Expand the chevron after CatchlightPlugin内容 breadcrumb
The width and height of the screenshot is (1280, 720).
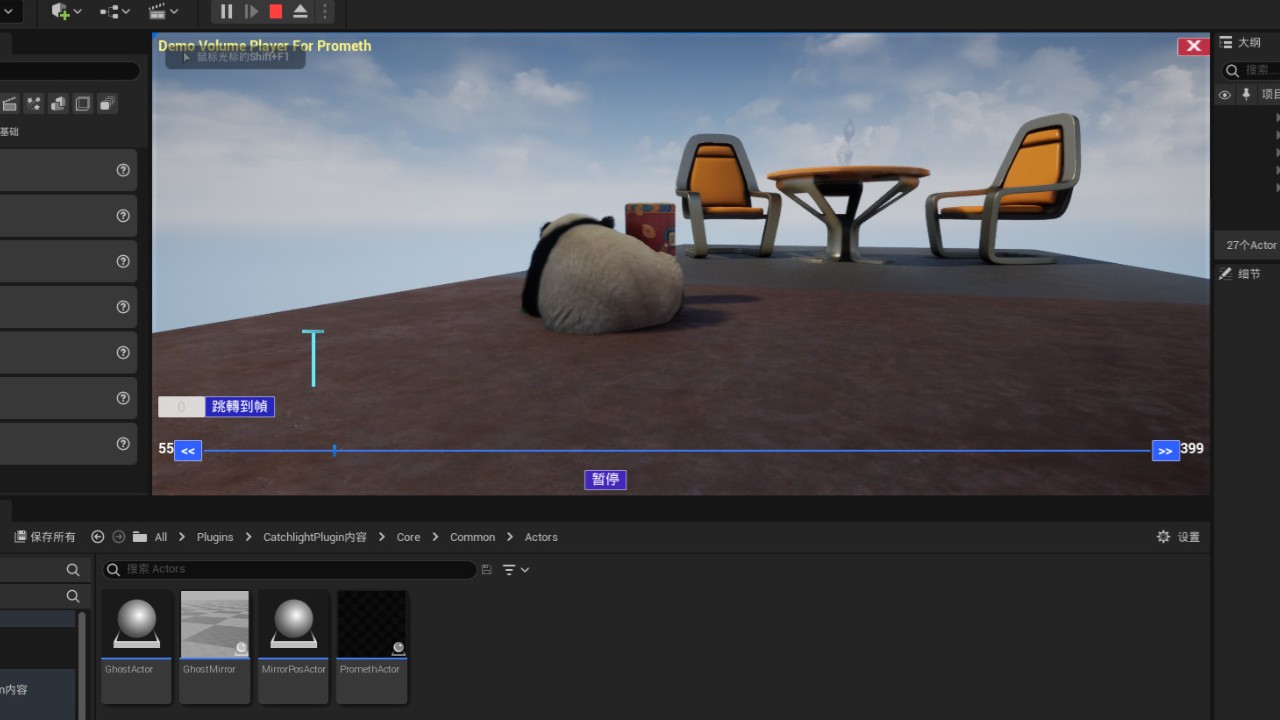point(382,537)
